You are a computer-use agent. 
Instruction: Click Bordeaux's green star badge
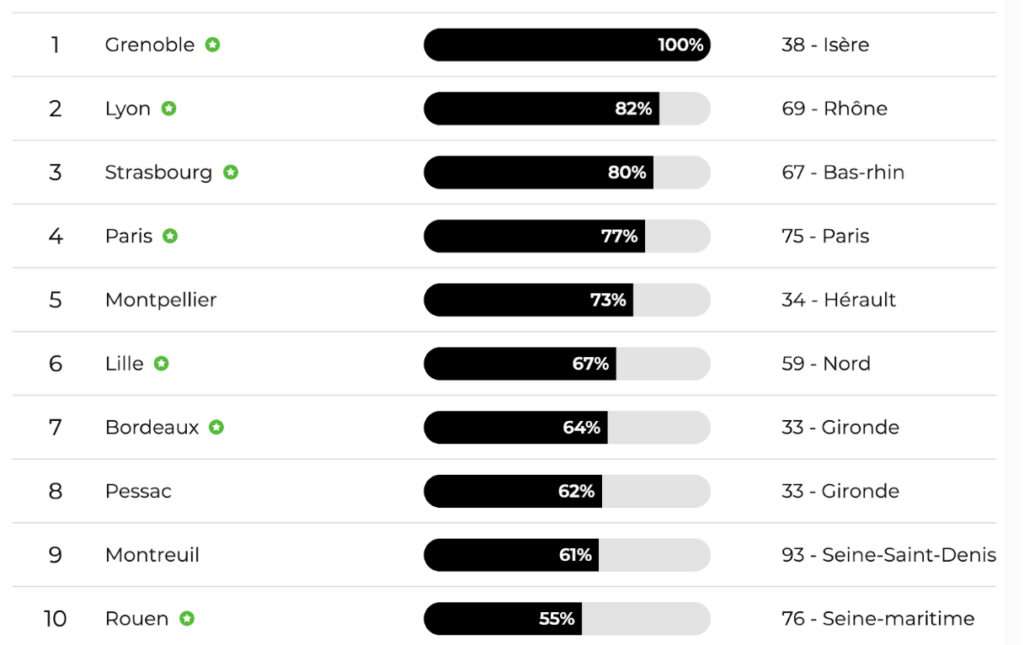point(216,428)
